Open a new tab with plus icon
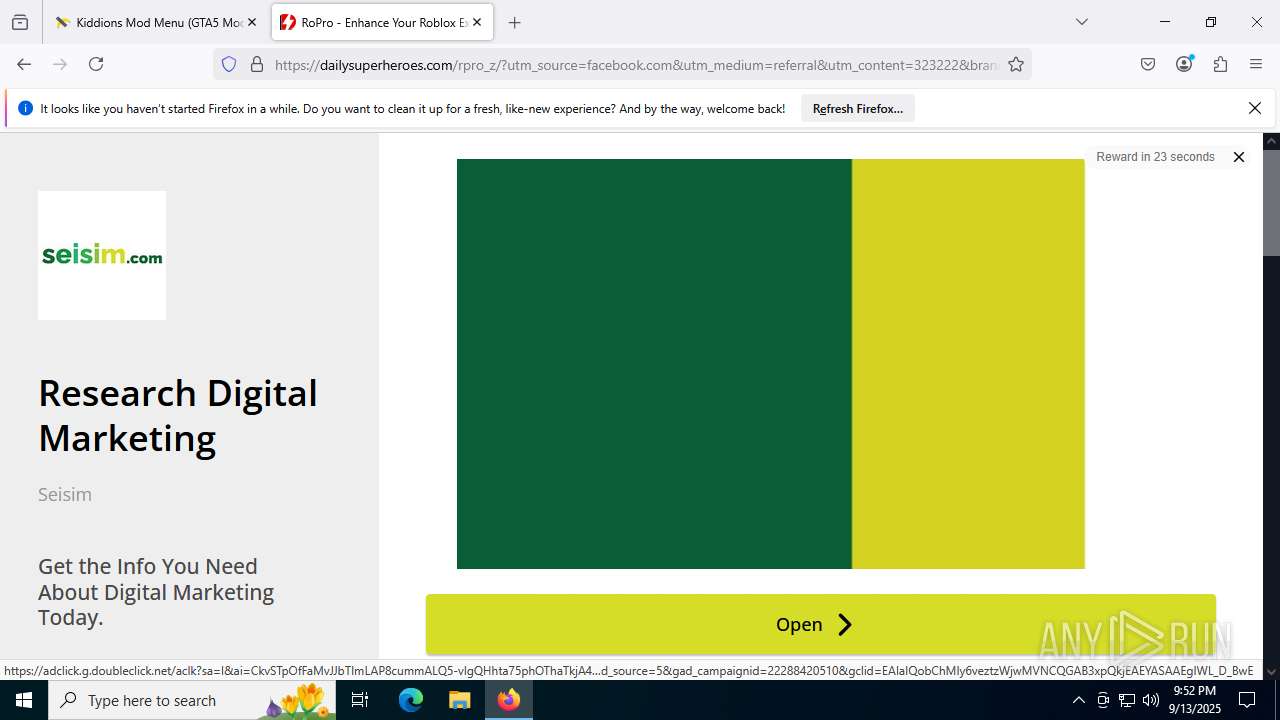This screenshot has width=1280, height=720. (514, 22)
